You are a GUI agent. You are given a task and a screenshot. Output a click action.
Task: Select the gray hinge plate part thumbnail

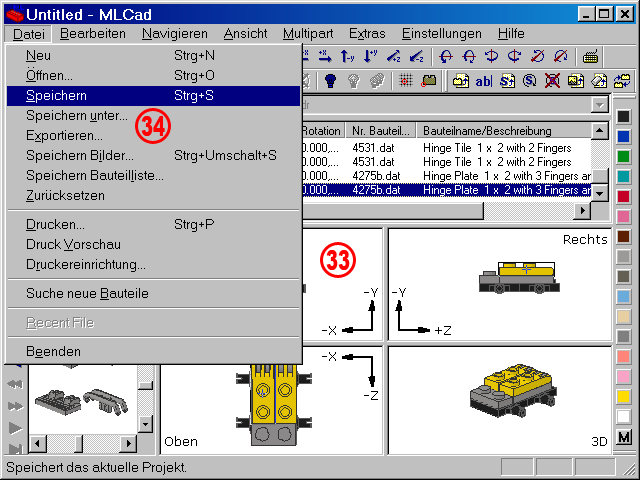[x=56, y=402]
